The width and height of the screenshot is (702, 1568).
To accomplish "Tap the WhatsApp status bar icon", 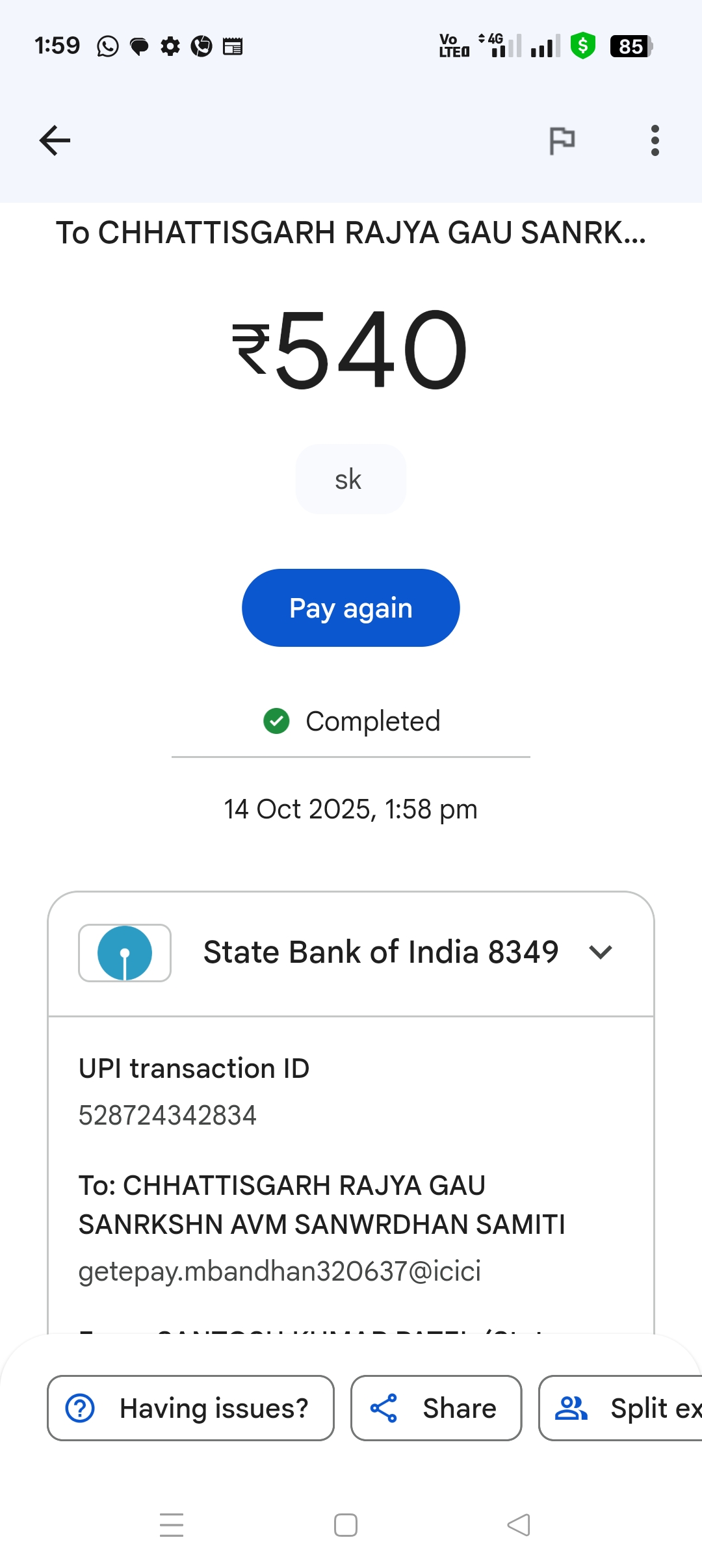I will (x=108, y=47).
